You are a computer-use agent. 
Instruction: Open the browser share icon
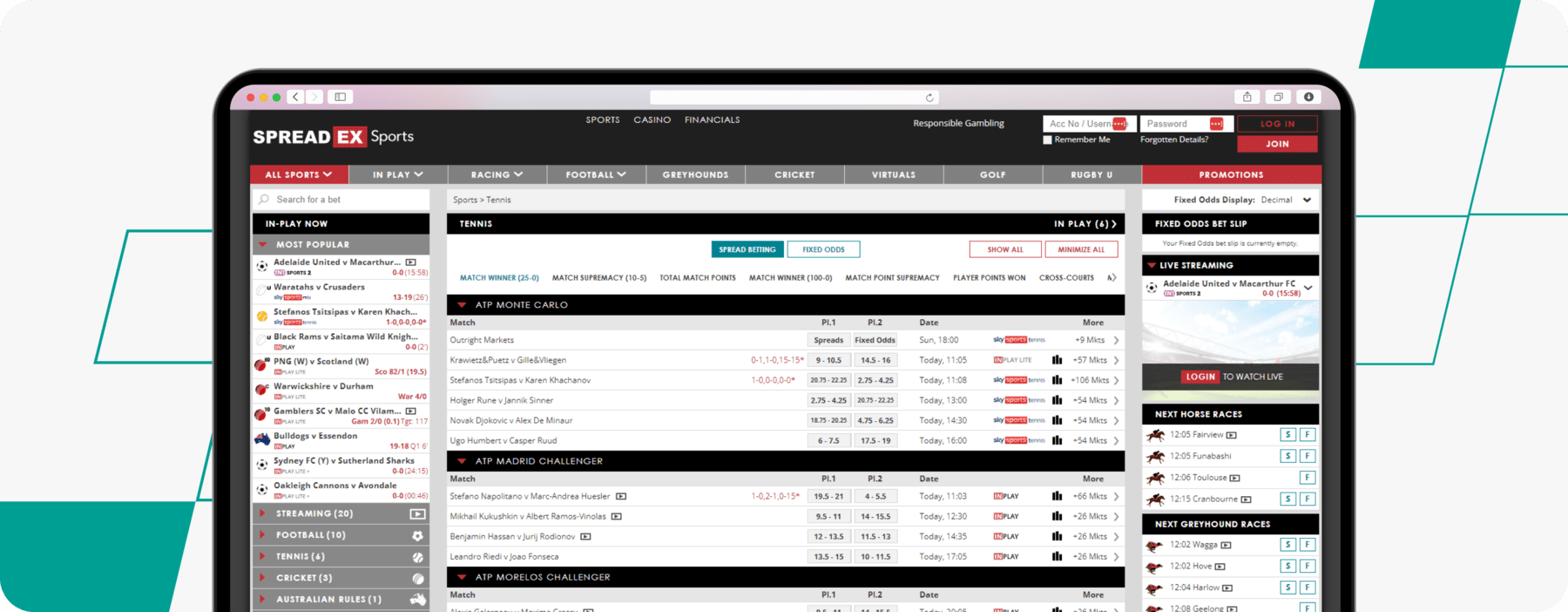(1247, 97)
